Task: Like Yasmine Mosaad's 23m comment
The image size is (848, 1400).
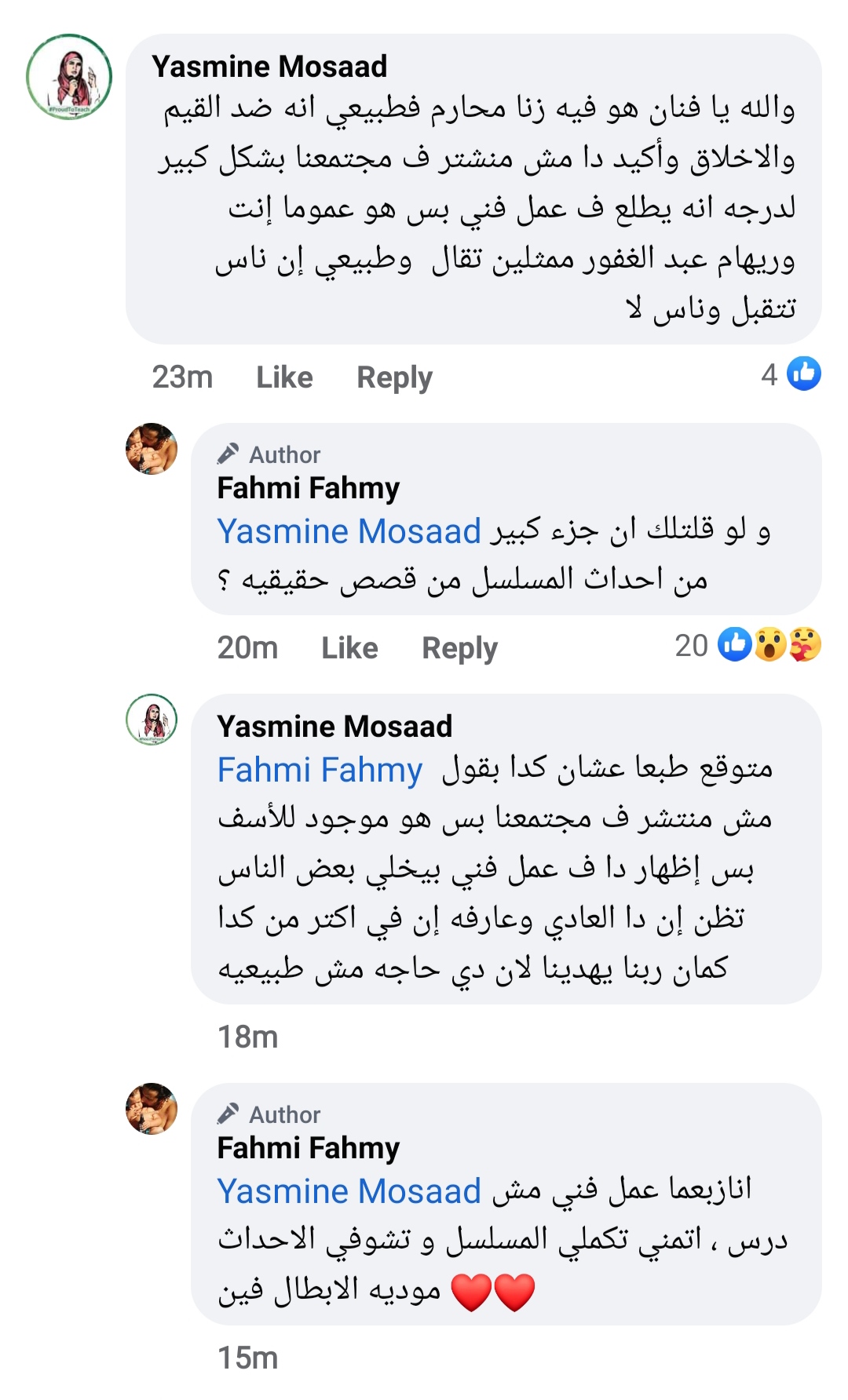Action: click(x=284, y=377)
